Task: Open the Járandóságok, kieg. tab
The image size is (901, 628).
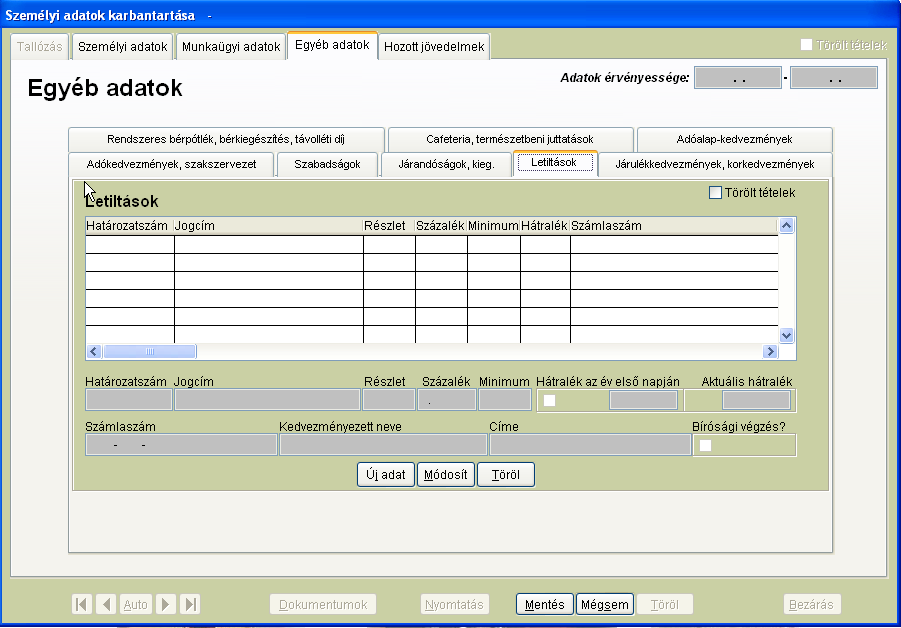Action: point(446,164)
